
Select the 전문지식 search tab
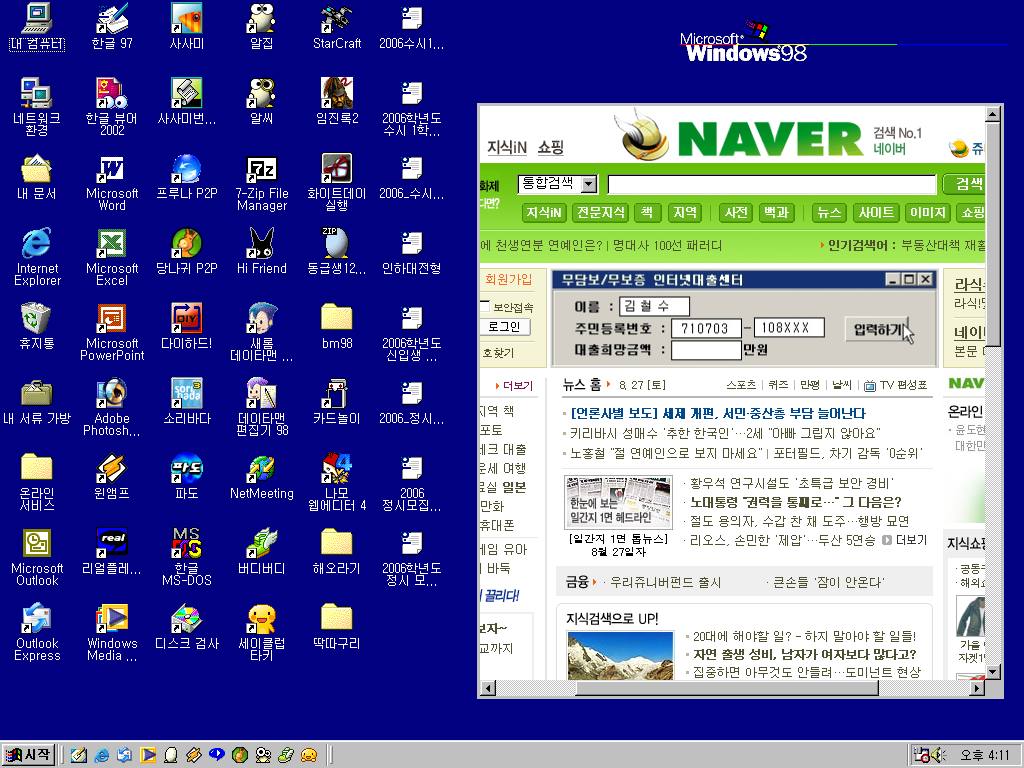point(601,212)
